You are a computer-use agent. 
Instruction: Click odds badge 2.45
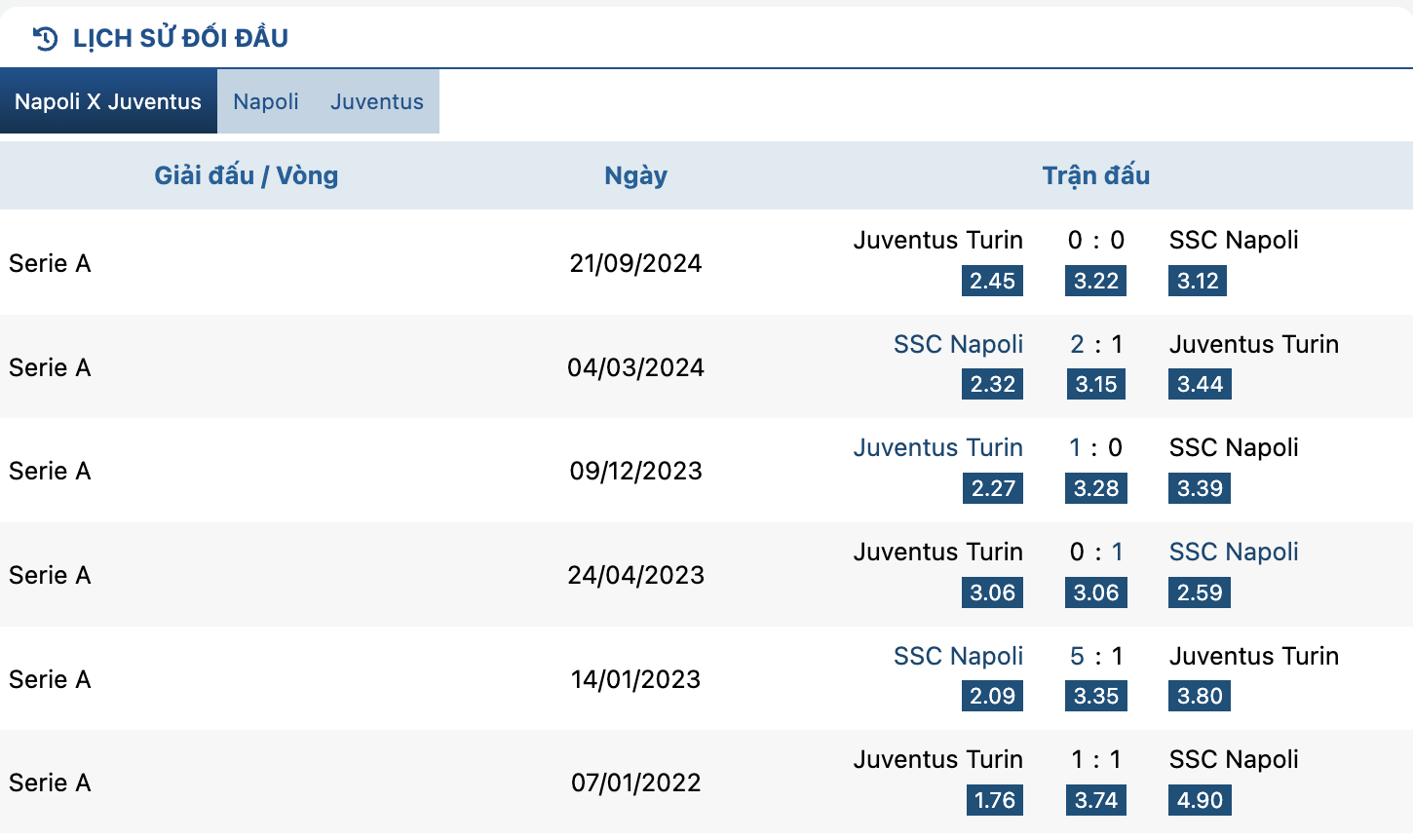[x=993, y=281]
